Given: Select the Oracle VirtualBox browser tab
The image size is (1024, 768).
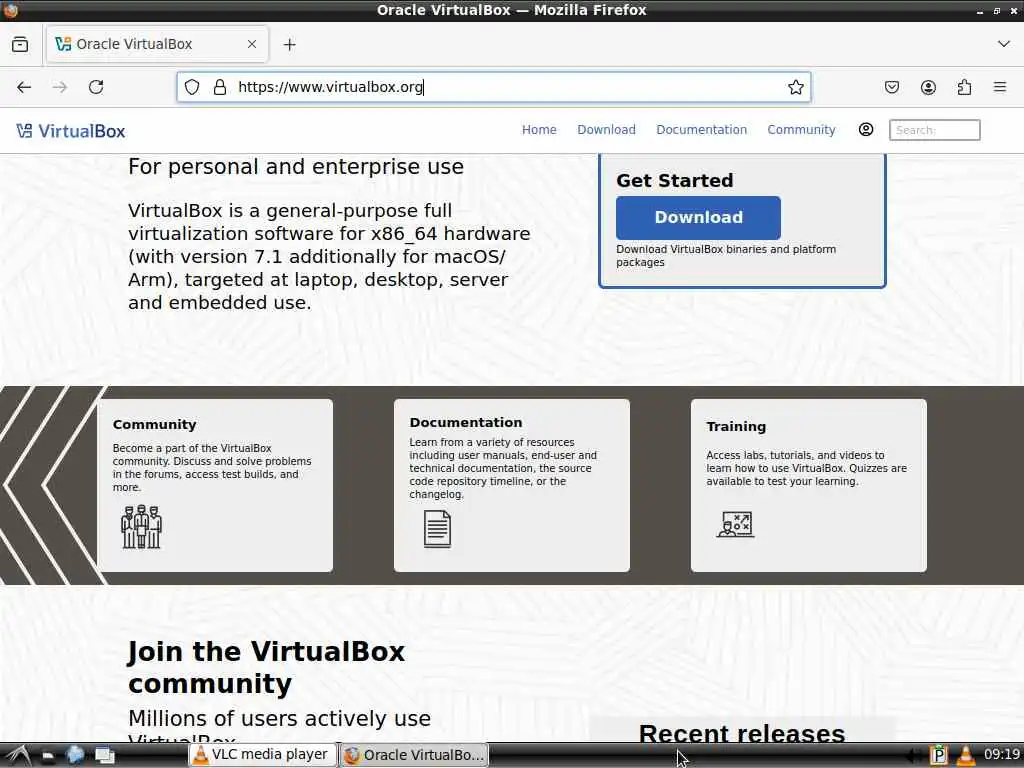Looking at the screenshot, I should point(156,44).
